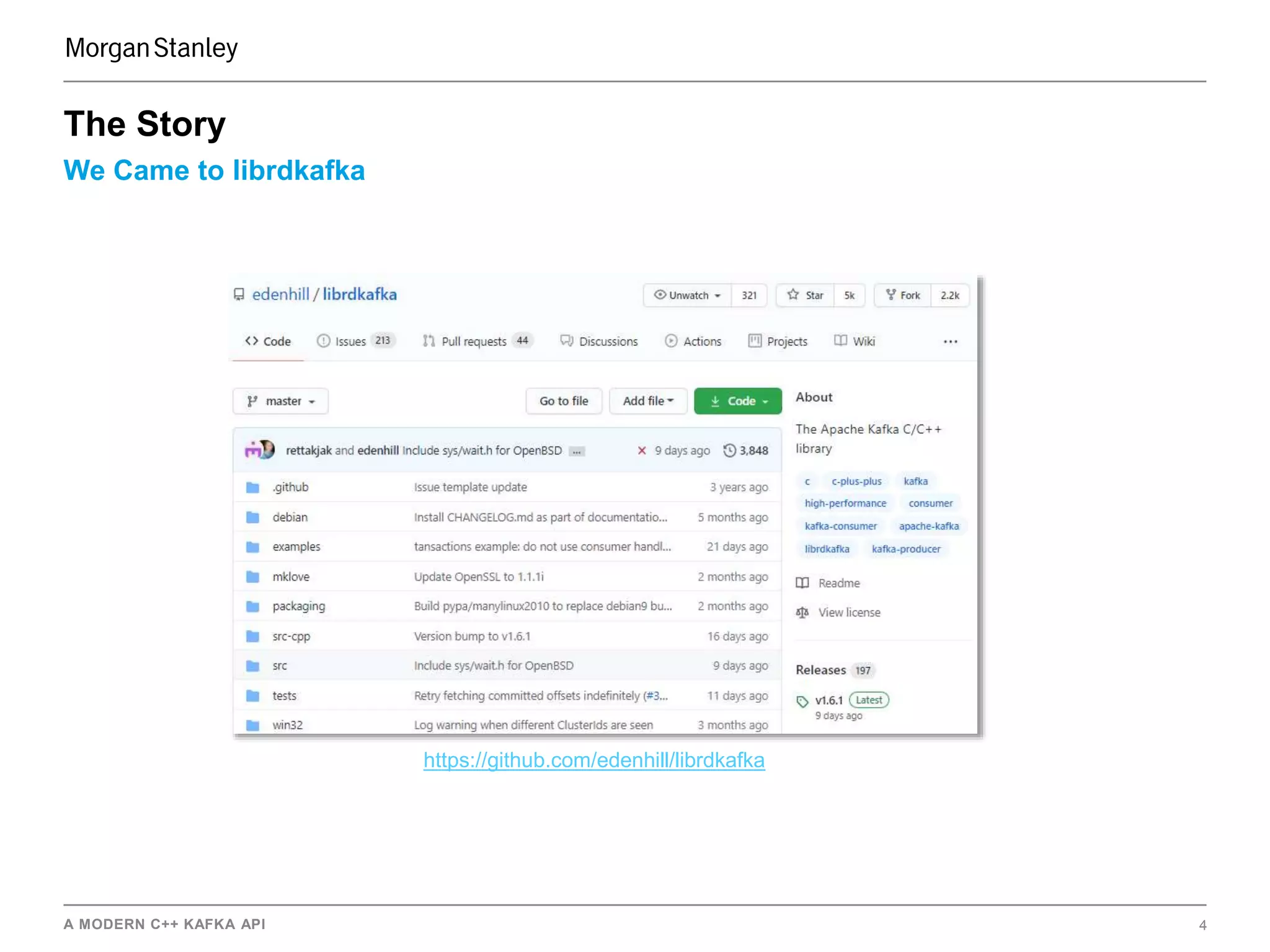The image size is (1270, 952).
Task: Expand the commit message ellipsis
Action: point(577,451)
